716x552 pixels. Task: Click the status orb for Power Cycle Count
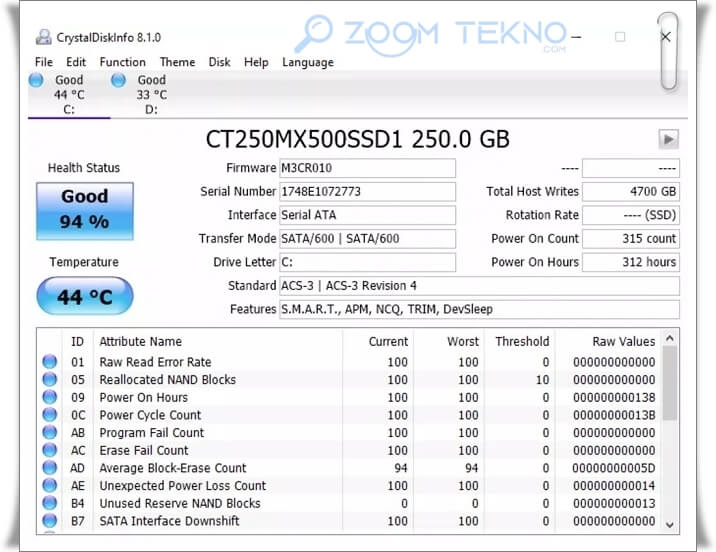pos(50,415)
